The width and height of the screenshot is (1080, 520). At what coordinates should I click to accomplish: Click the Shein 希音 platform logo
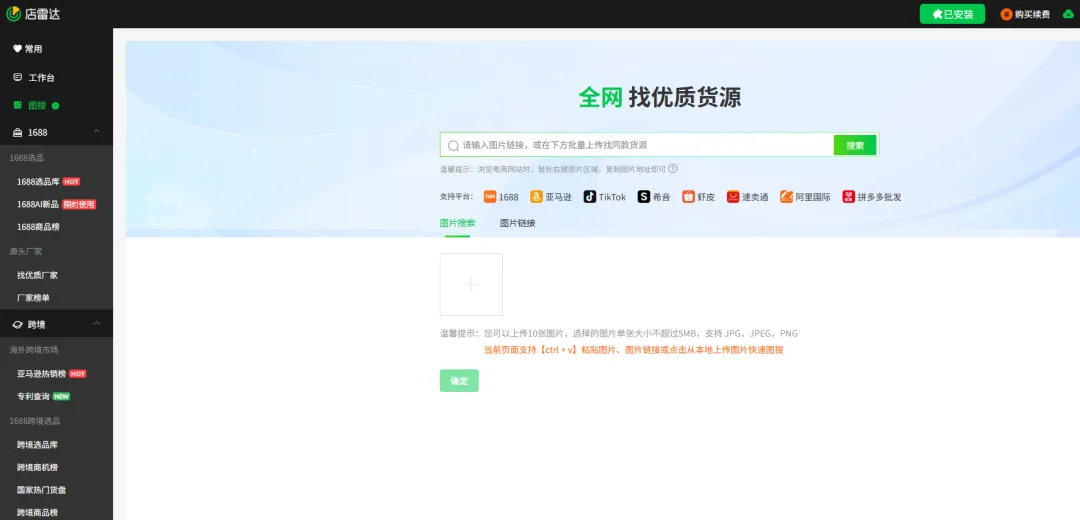(643, 197)
